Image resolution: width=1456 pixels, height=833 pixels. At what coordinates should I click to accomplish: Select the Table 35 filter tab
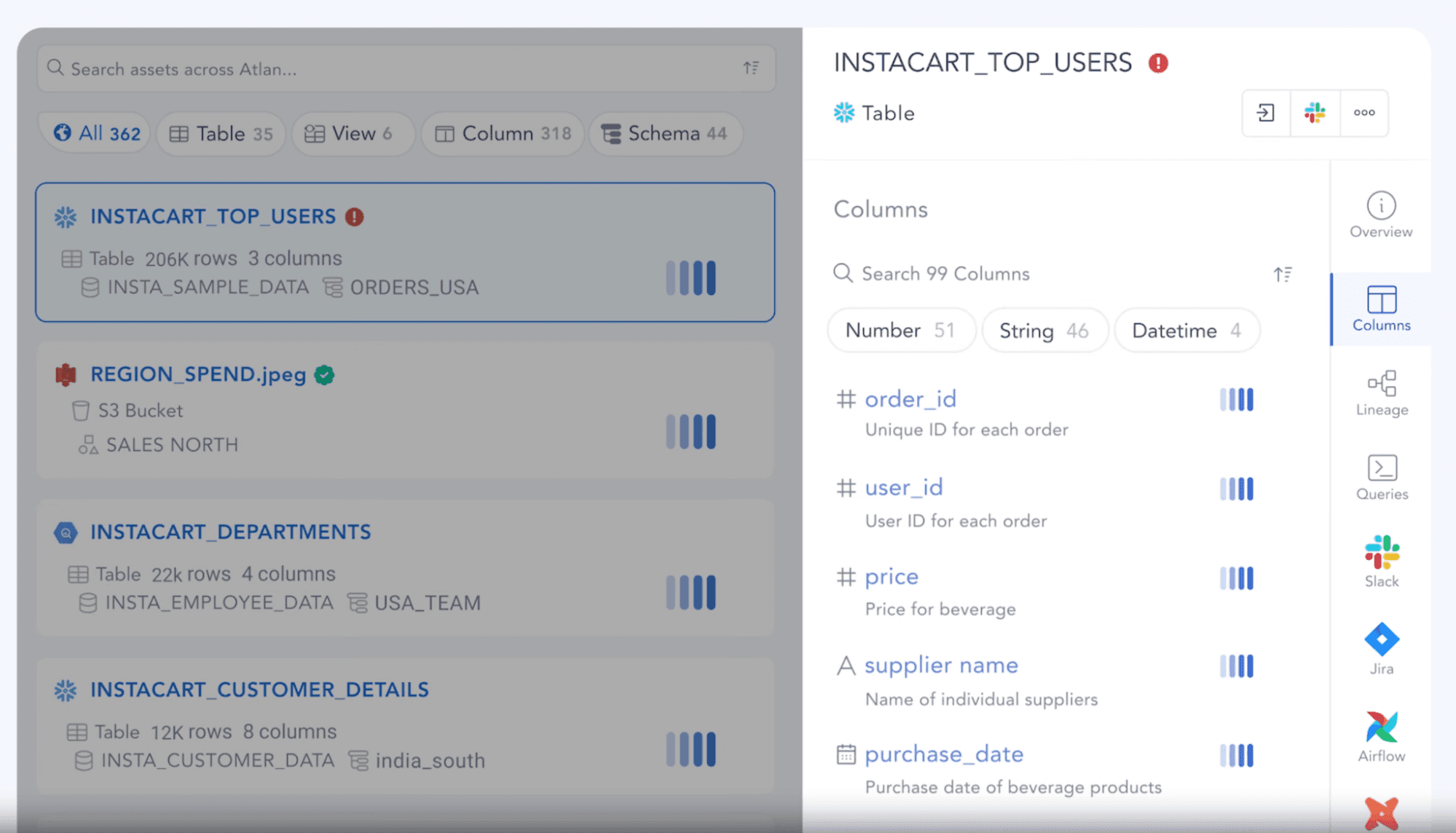point(220,133)
